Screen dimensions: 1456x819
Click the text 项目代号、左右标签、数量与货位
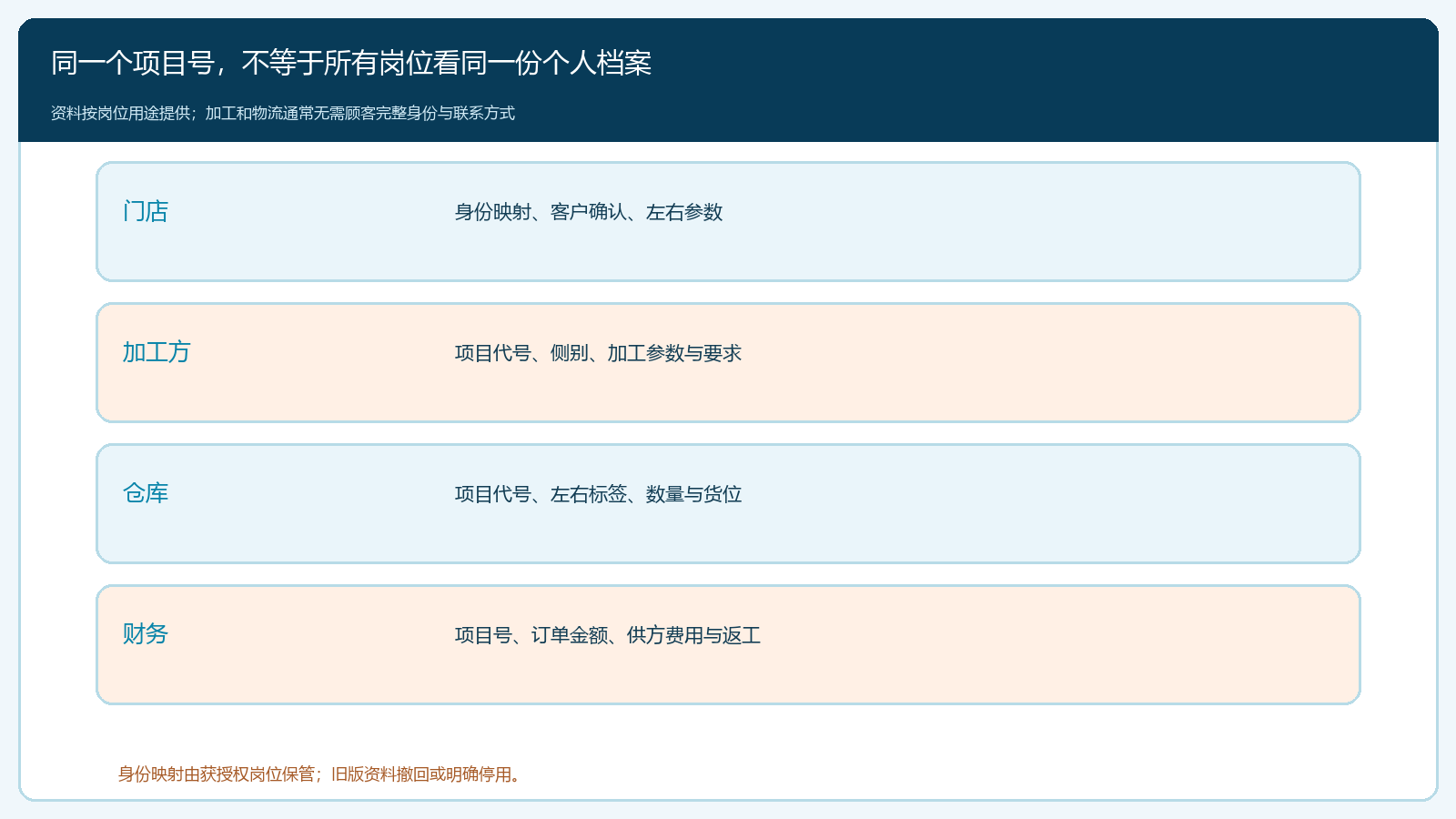tap(599, 494)
